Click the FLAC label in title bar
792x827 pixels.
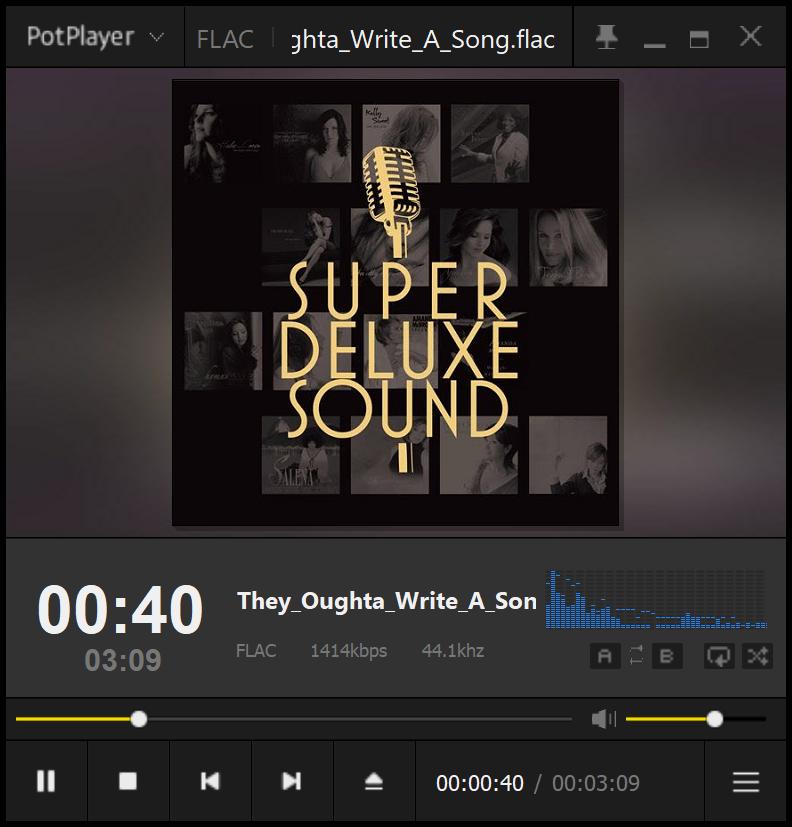click(x=225, y=40)
